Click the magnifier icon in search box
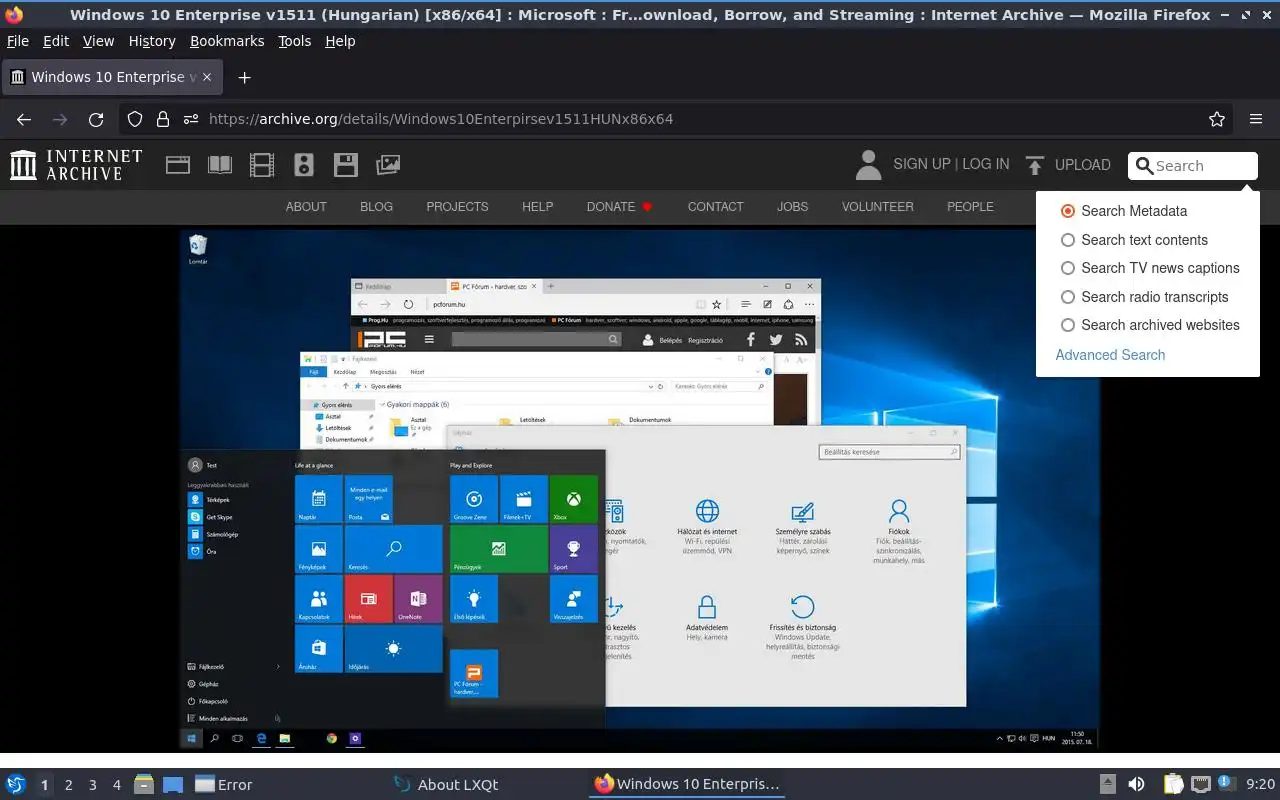The height and width of the screenshot is (800, 1280). coord(1145,166)
